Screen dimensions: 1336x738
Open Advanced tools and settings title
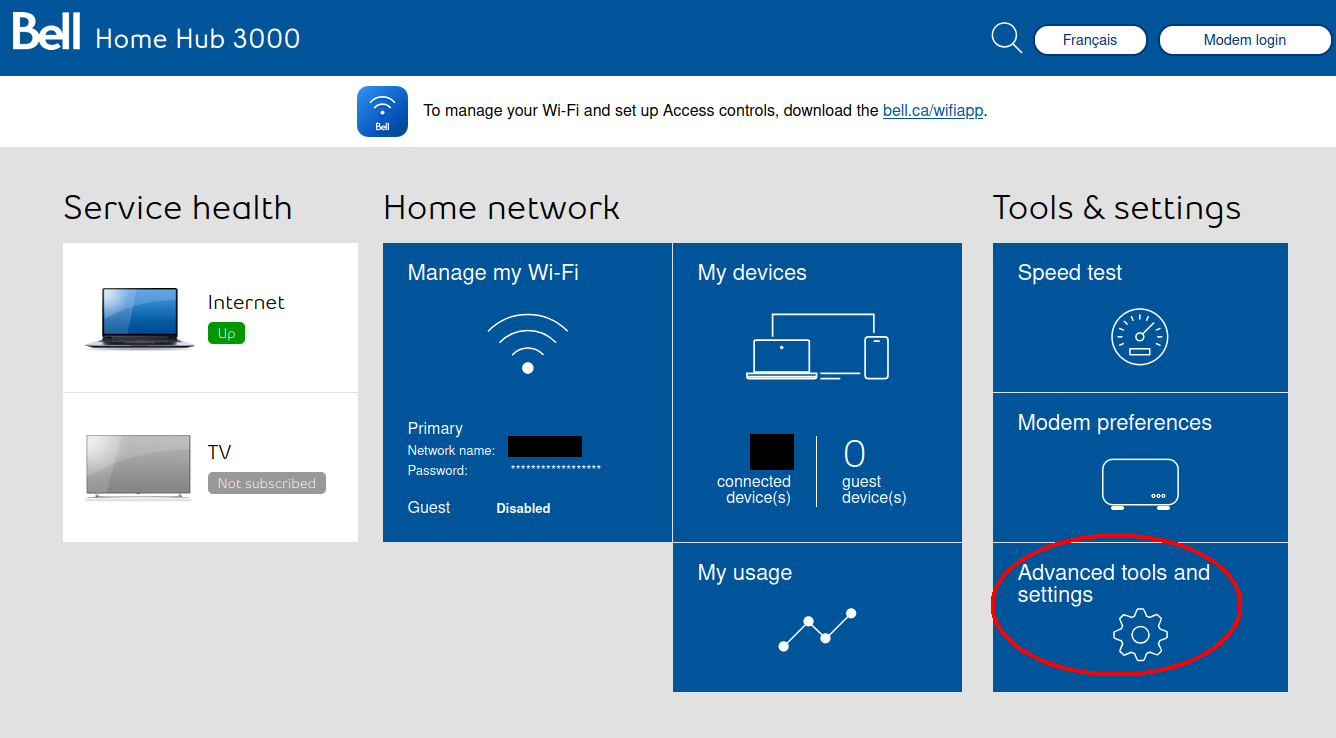point(1114,583)
